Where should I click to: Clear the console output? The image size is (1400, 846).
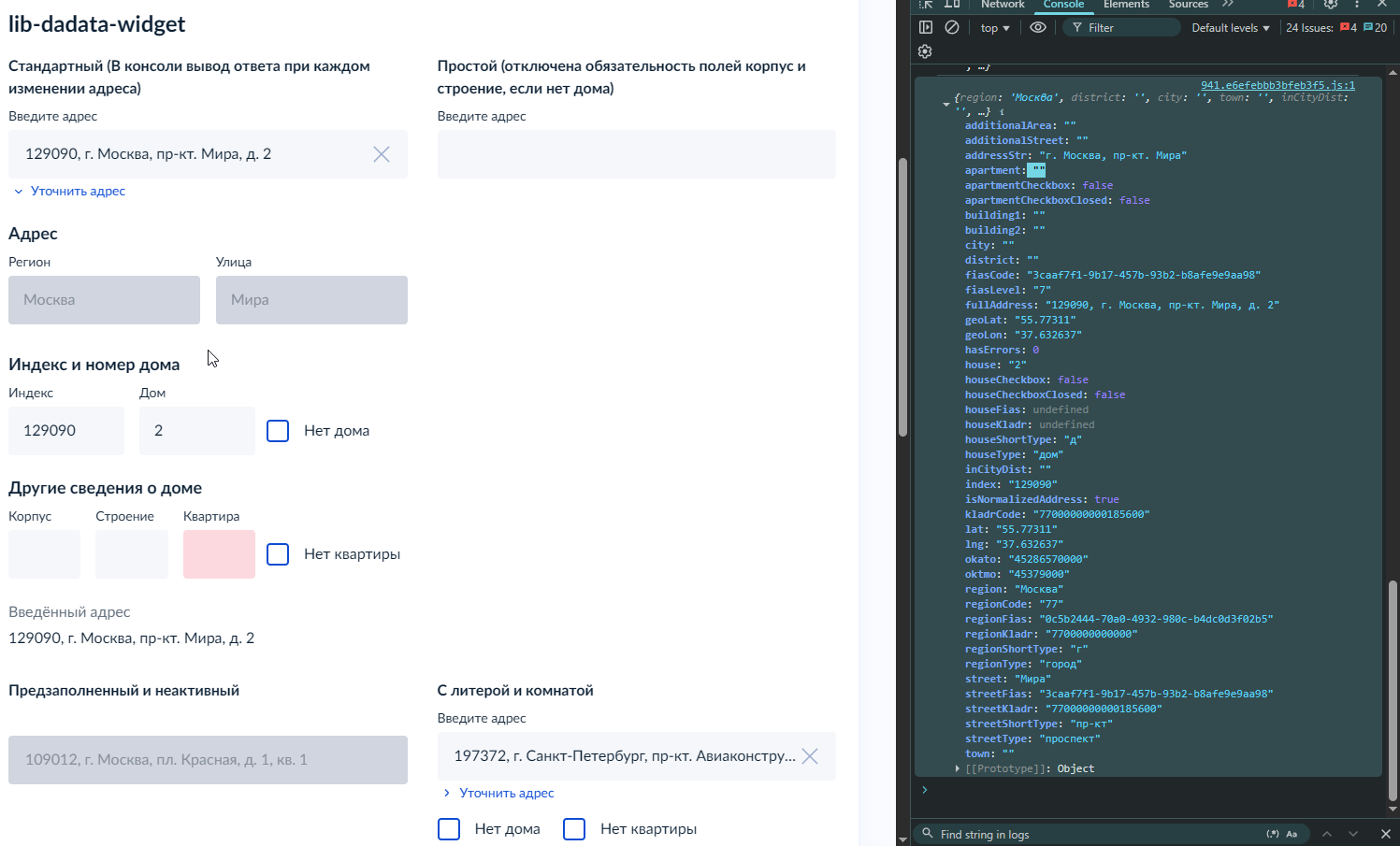952,28
